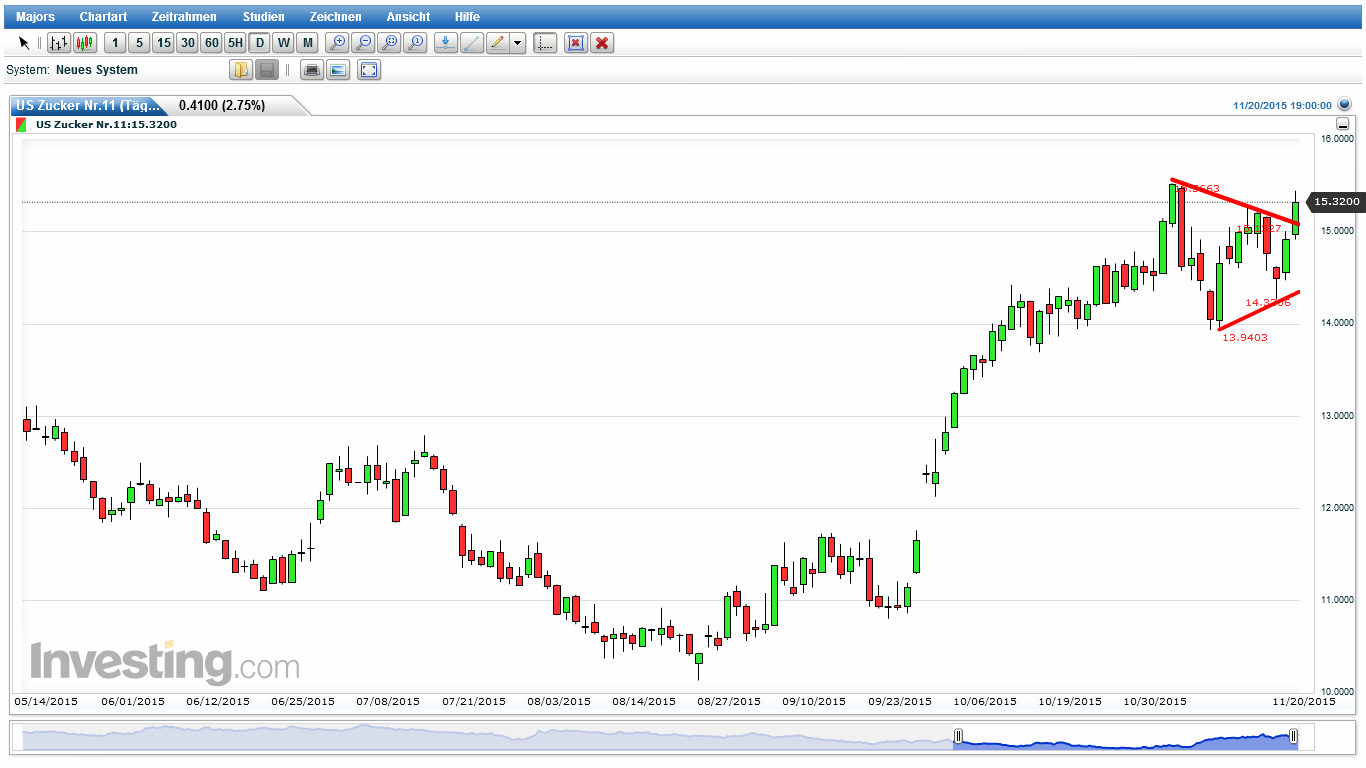Minimize the chart pane with underscore button

1343,125
